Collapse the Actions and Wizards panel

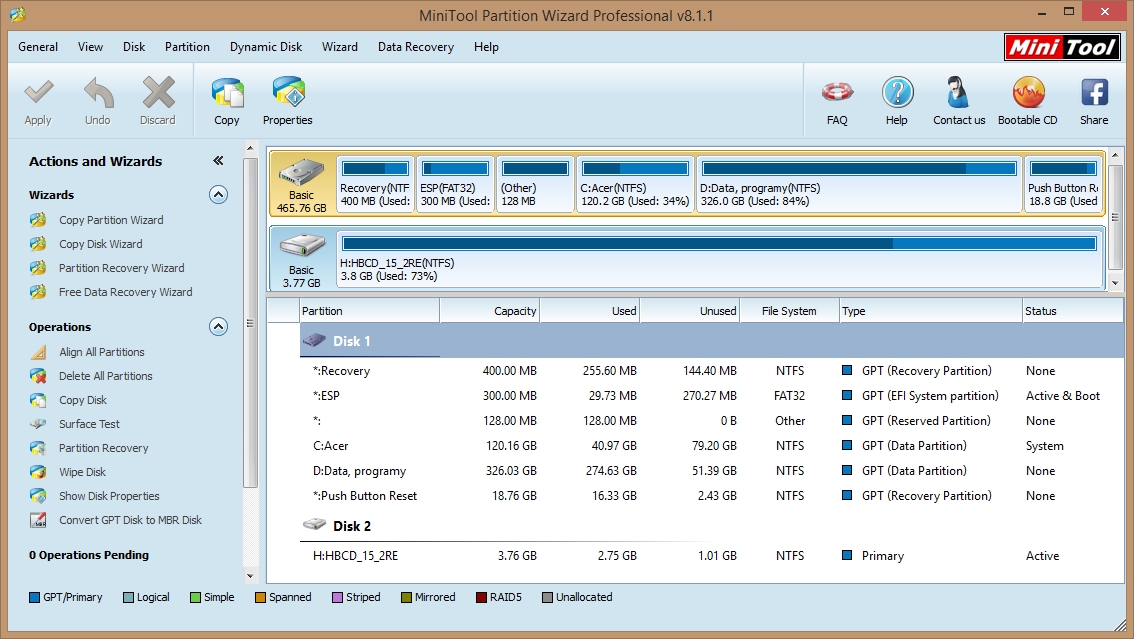coord(218,161)
